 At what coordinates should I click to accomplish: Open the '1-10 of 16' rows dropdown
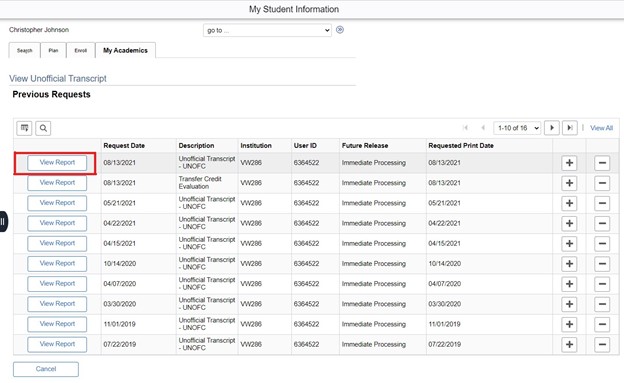[517, 128]
